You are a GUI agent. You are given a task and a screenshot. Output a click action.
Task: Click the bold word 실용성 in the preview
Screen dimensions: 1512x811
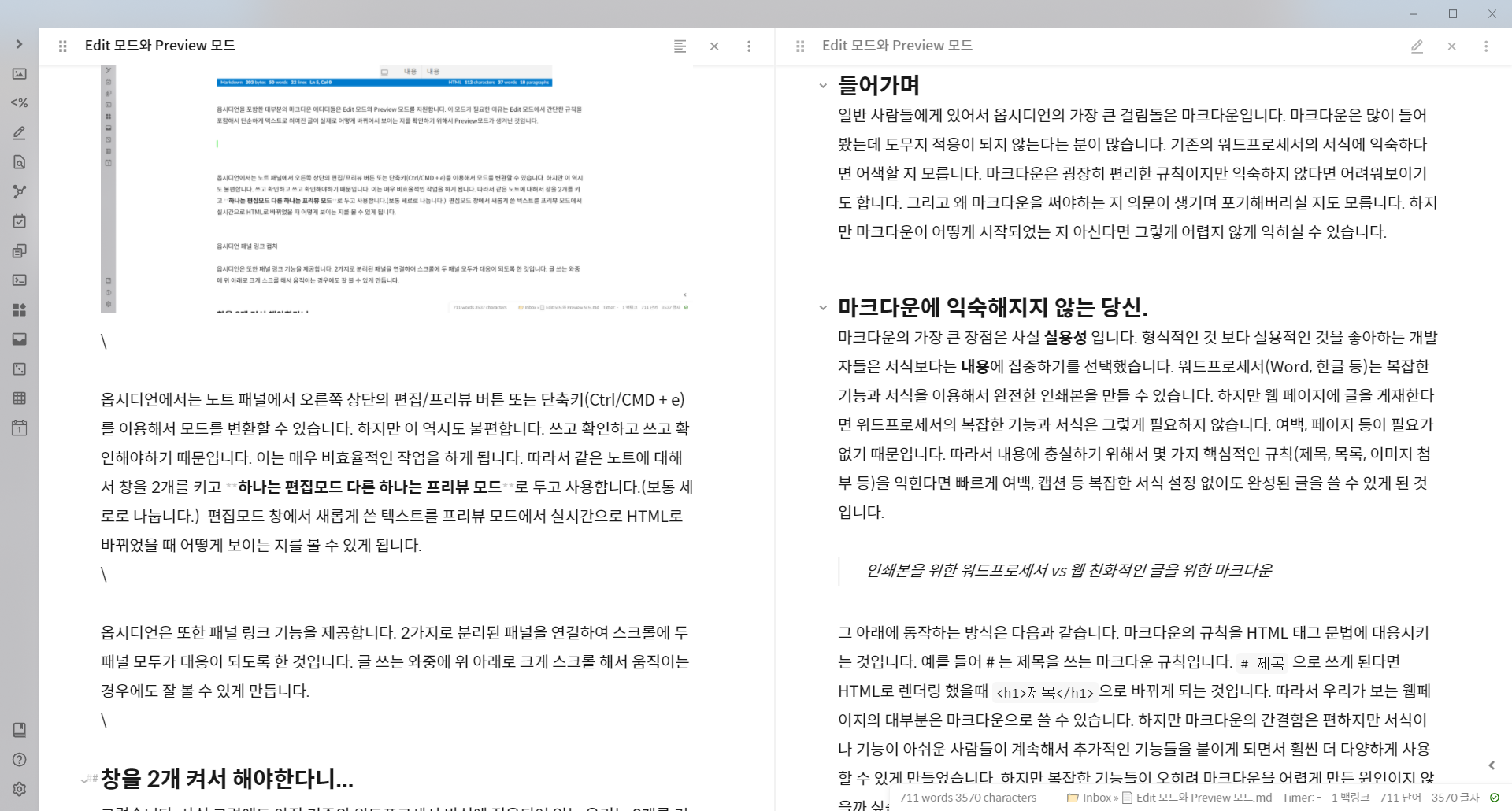pyautogui.click(x=1065, y=337)
